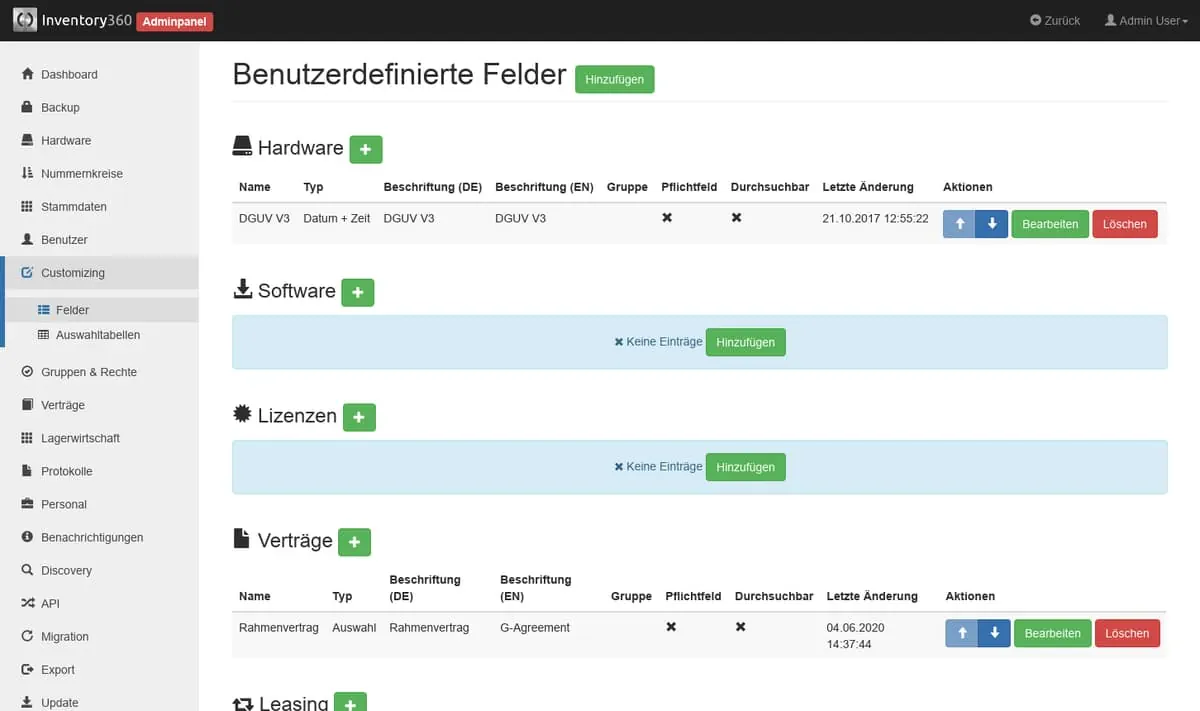Move DGUV V3 field down
1200x711 pixels.
pos(992,224)
